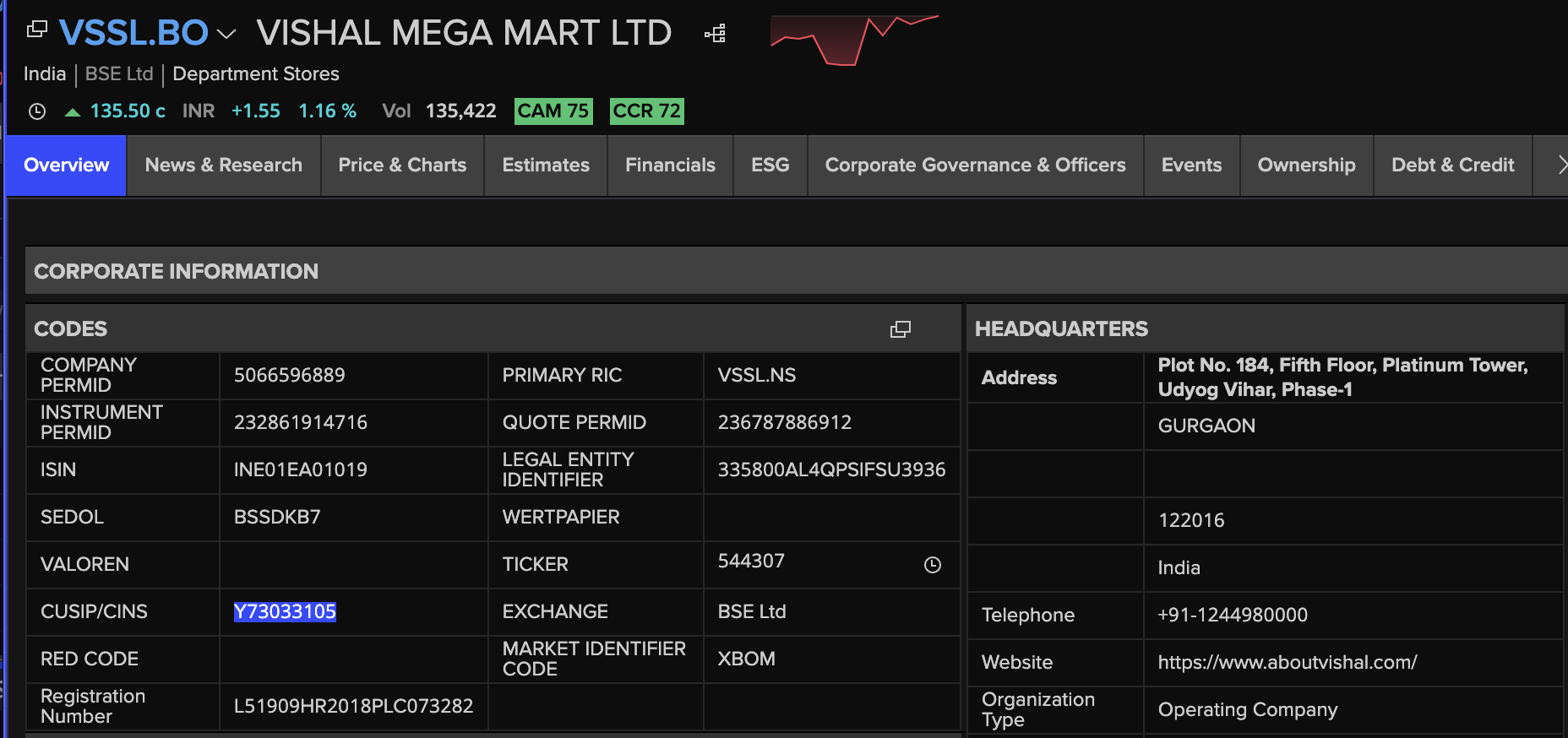Click the clock icon beside the price
The height and width of the screenshot is (738, 1568).
click(37, 111)
